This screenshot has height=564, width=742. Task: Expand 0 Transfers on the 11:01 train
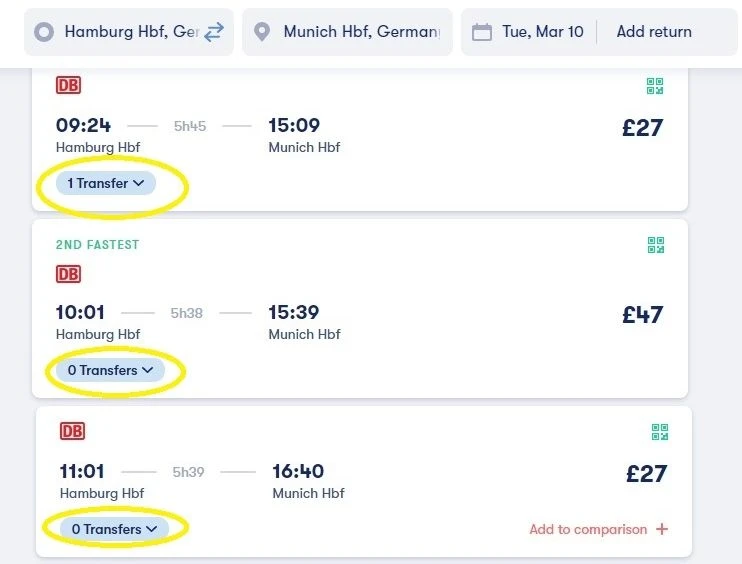point(114,529)
